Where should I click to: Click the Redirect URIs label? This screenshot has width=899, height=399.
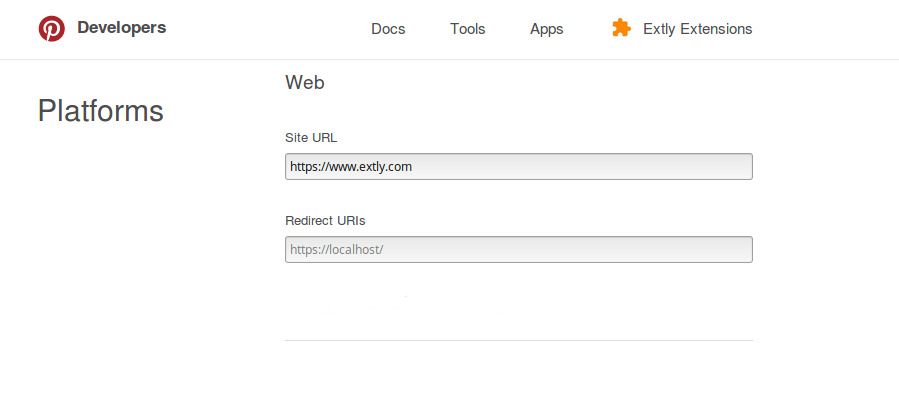click(x=325, y=221)
